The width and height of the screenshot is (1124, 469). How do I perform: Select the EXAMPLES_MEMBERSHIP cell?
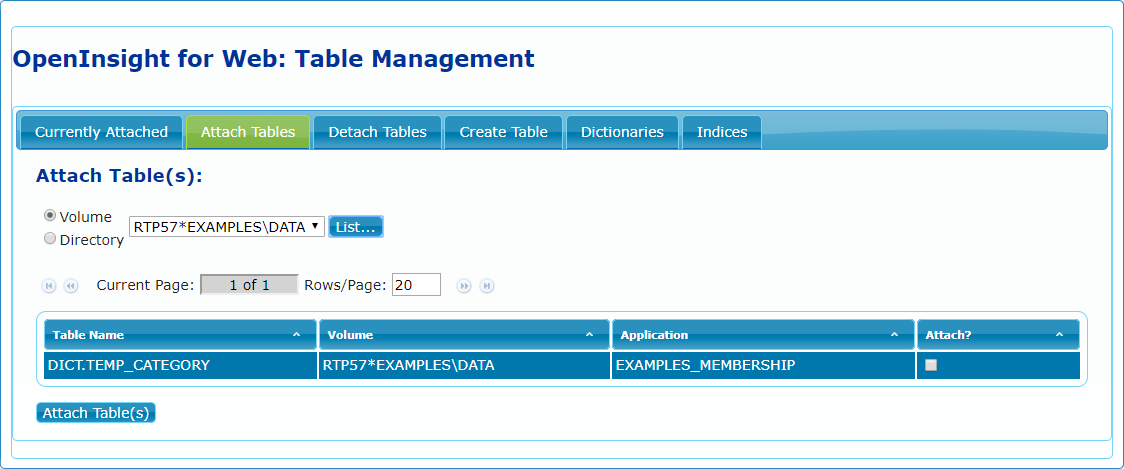coord(763,365)
